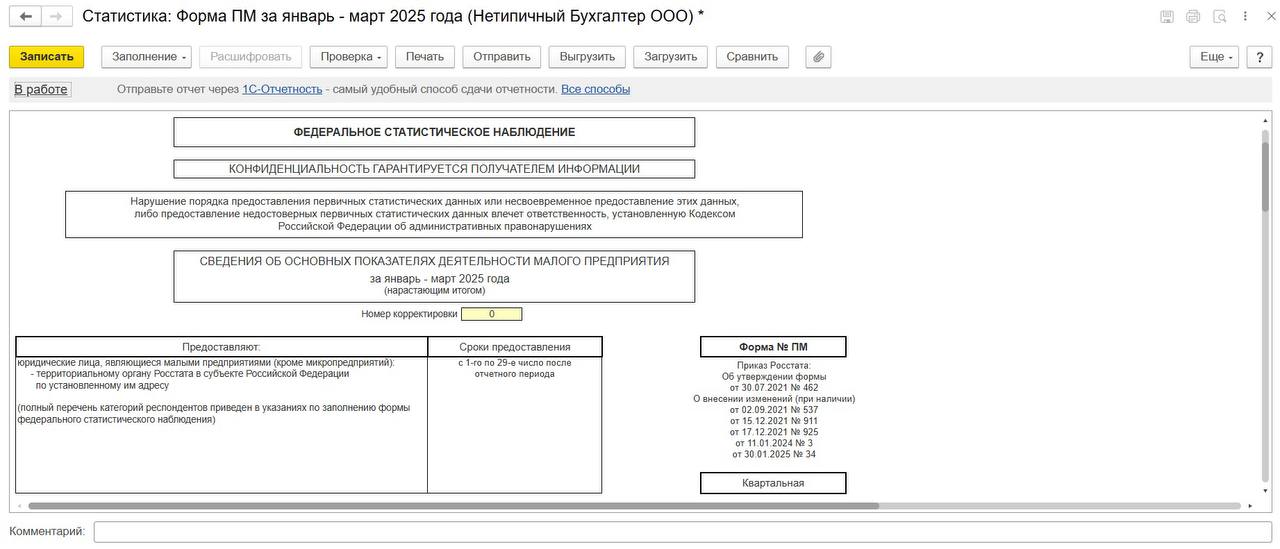
Task: Click the Выгрузить button
Action: click(x=588, y=57)
